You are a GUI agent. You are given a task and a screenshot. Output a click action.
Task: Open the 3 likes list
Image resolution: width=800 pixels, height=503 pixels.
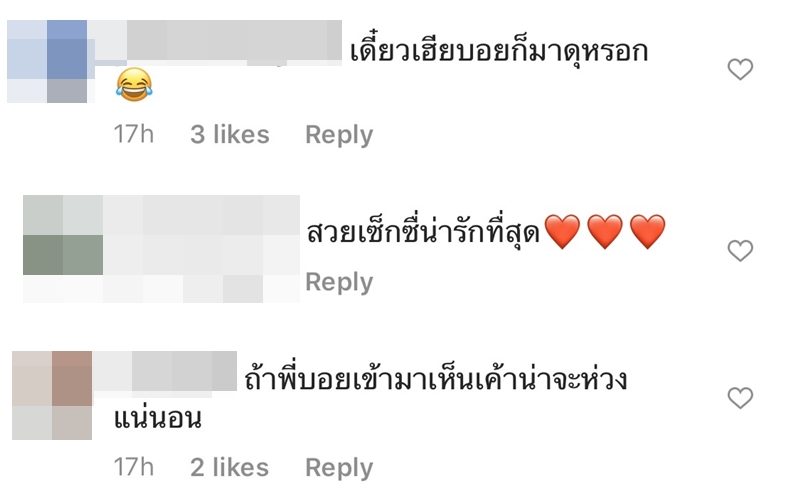tap(230, 135)
